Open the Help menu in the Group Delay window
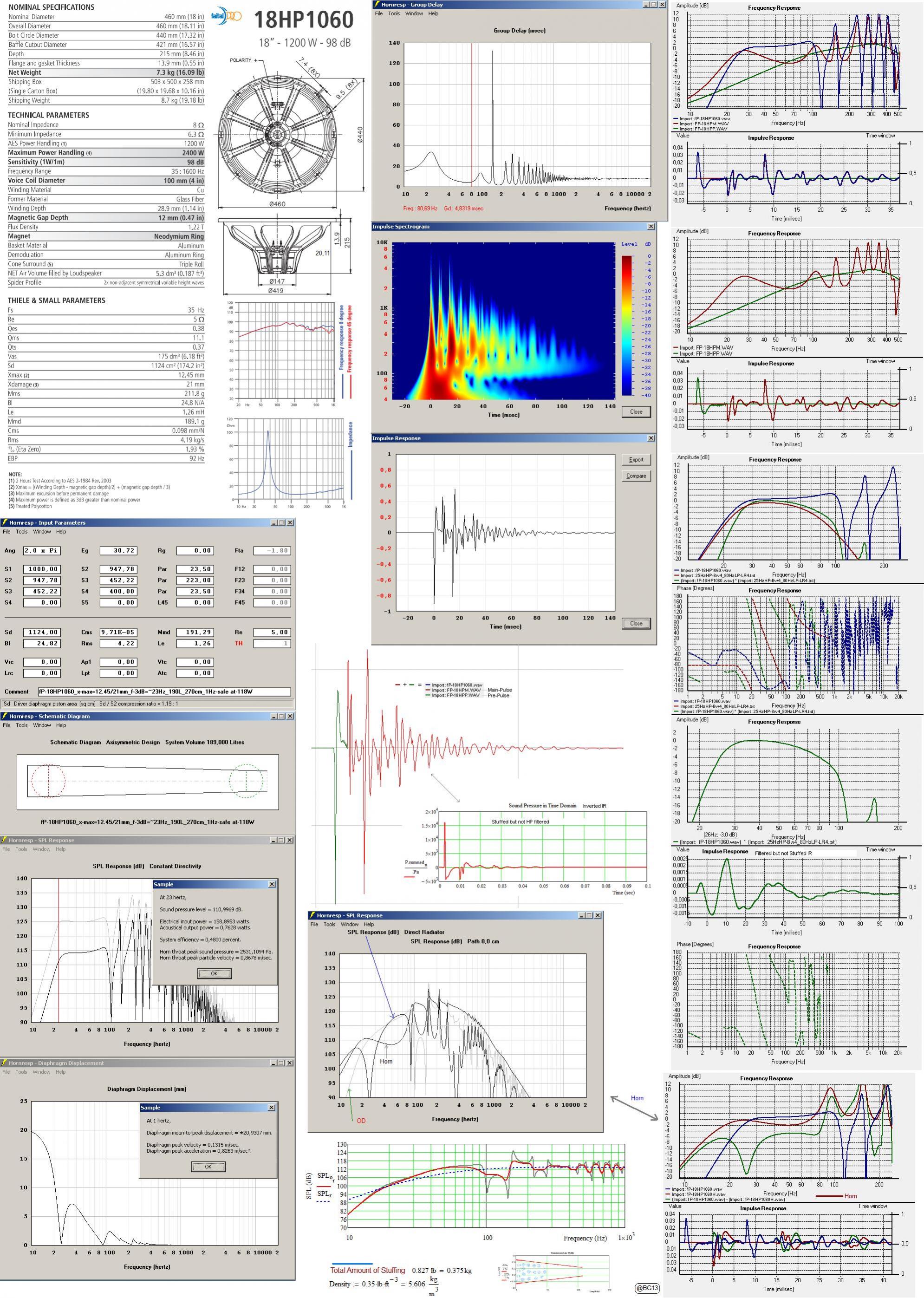Image resolution: width=924 pixels, height=1298 pixels. [x=433, y=13]
